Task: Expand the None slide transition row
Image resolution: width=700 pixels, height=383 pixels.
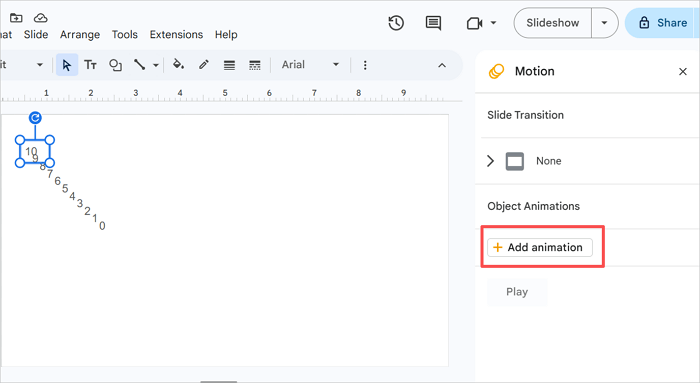Action: pos(490,161)
